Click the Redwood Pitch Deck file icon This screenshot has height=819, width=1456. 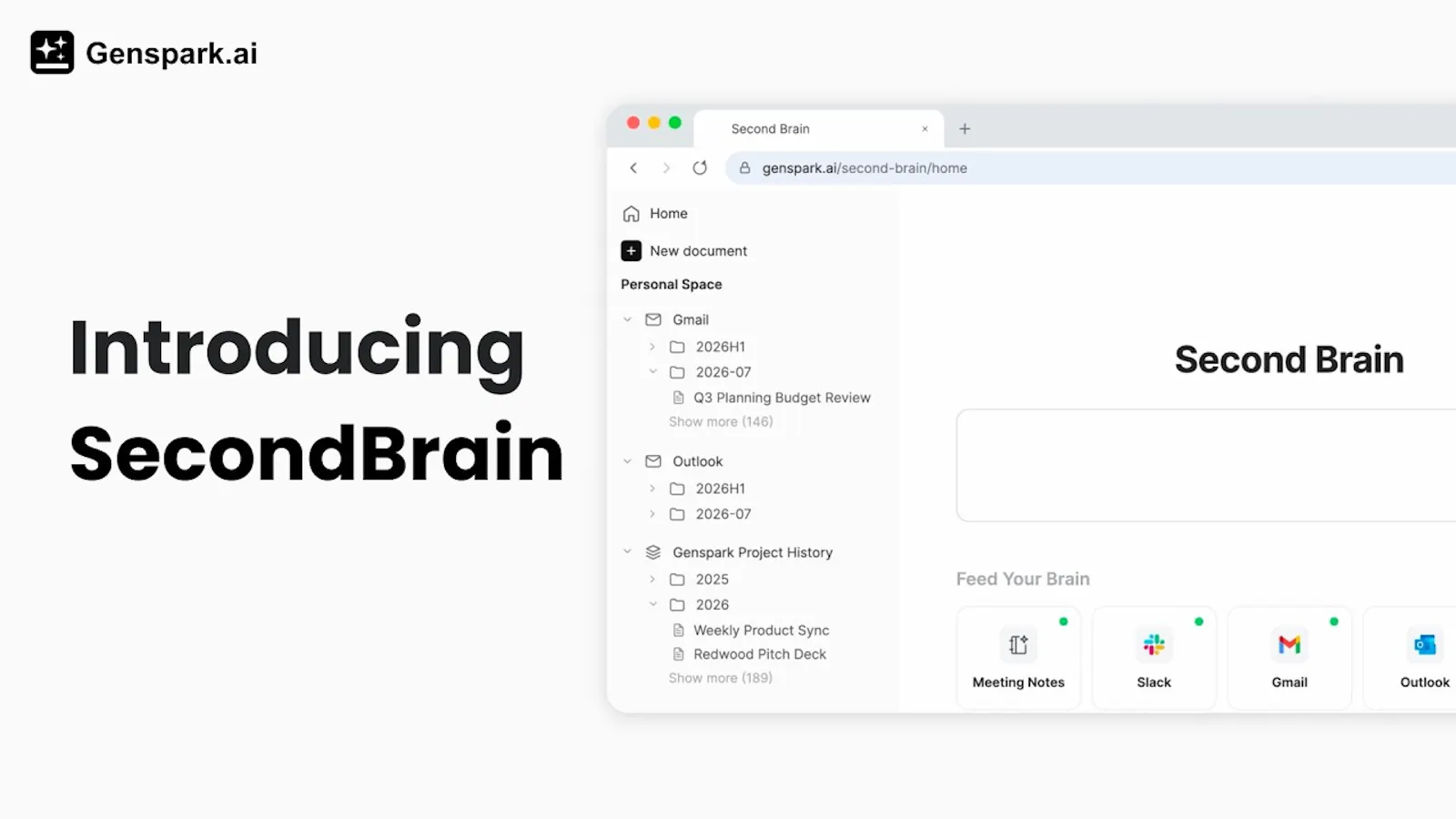pos(678,654)
